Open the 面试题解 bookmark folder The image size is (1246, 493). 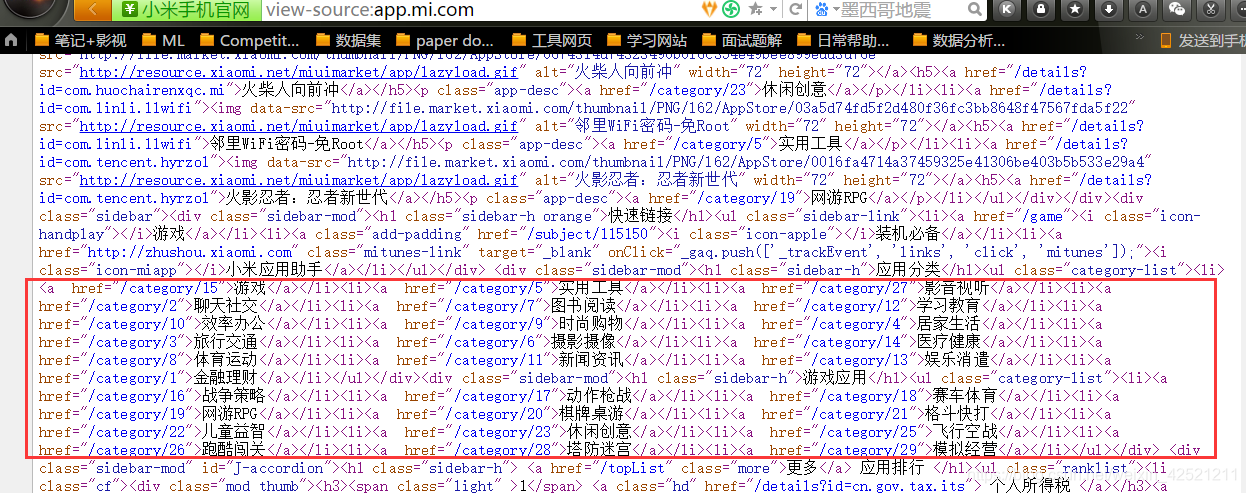[742, 41]
